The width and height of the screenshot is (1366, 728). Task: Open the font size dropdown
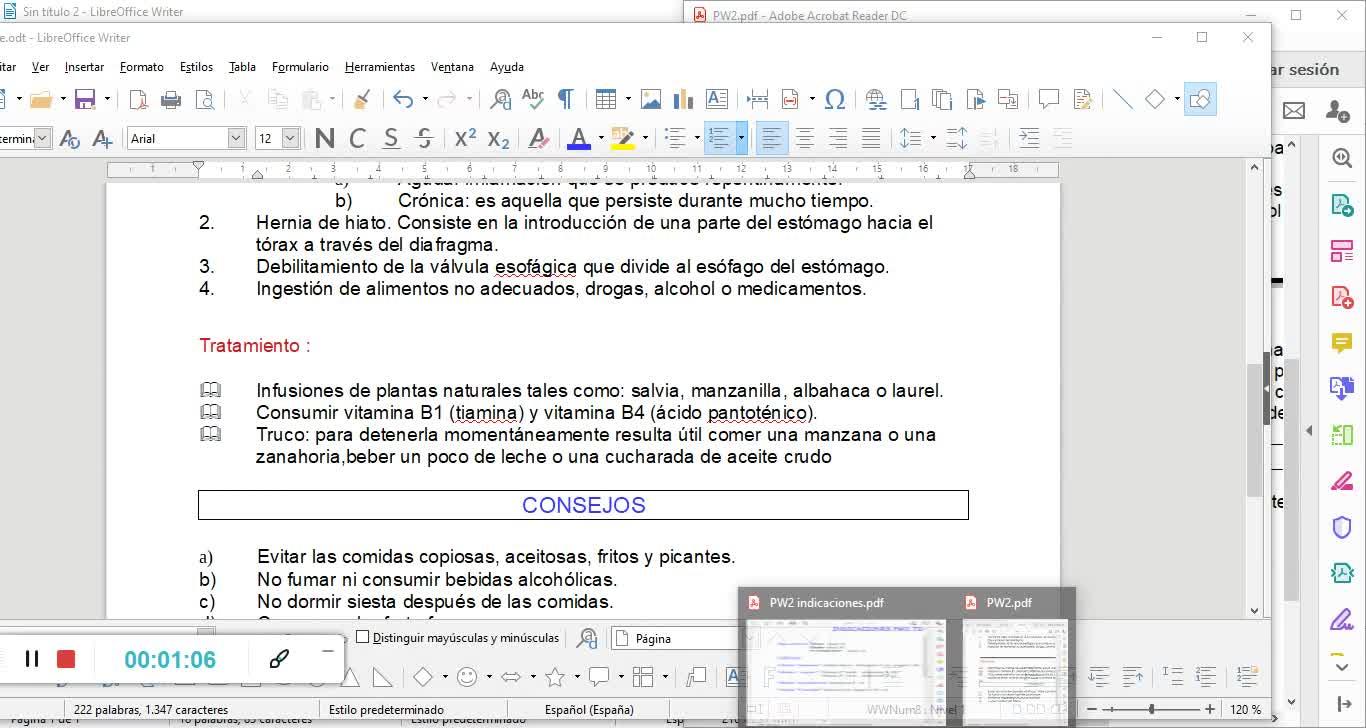click(291, 138)
